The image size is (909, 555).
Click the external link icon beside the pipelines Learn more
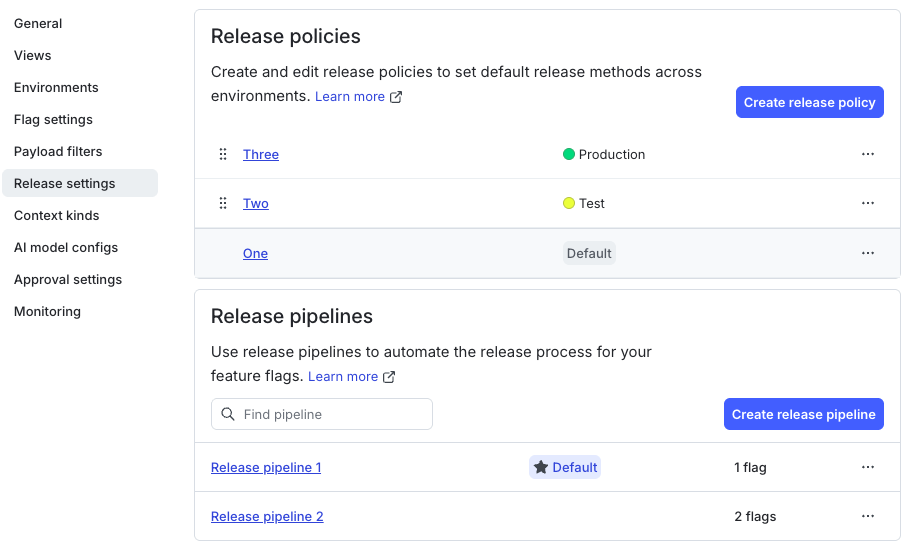[389, 377]
